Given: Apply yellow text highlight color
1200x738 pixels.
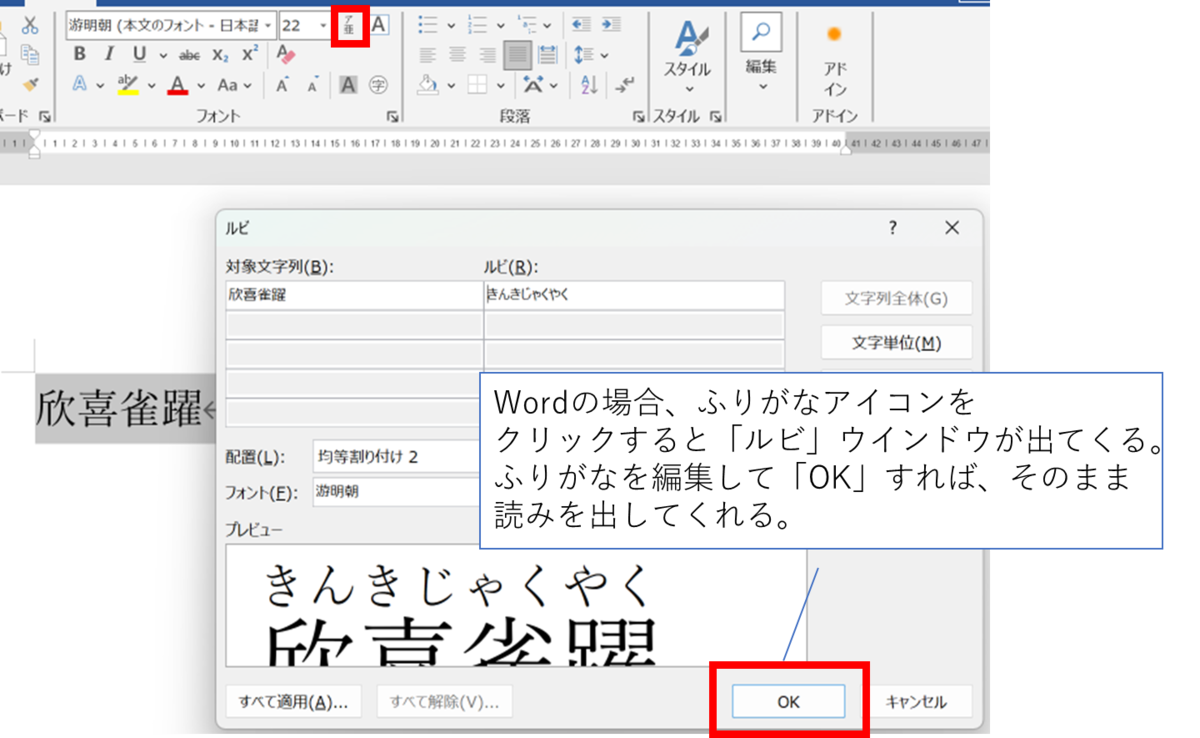Looking at the screenshot, I should 128,86.
